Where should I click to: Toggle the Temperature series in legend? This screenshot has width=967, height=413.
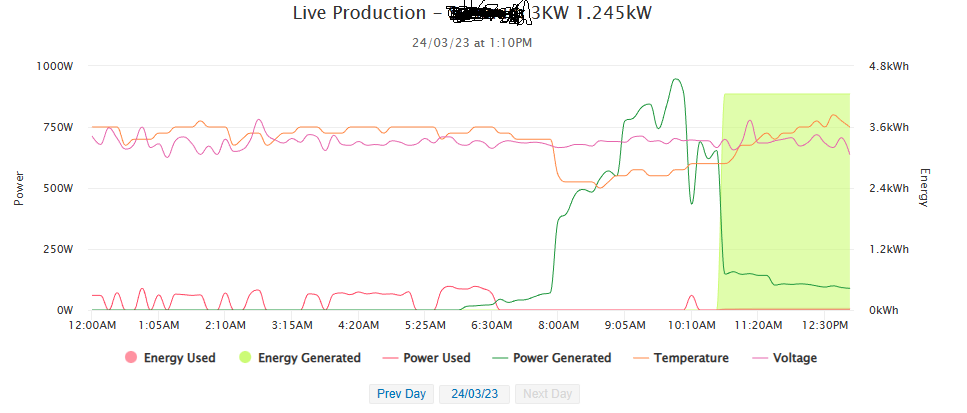(x=691, y=358)
